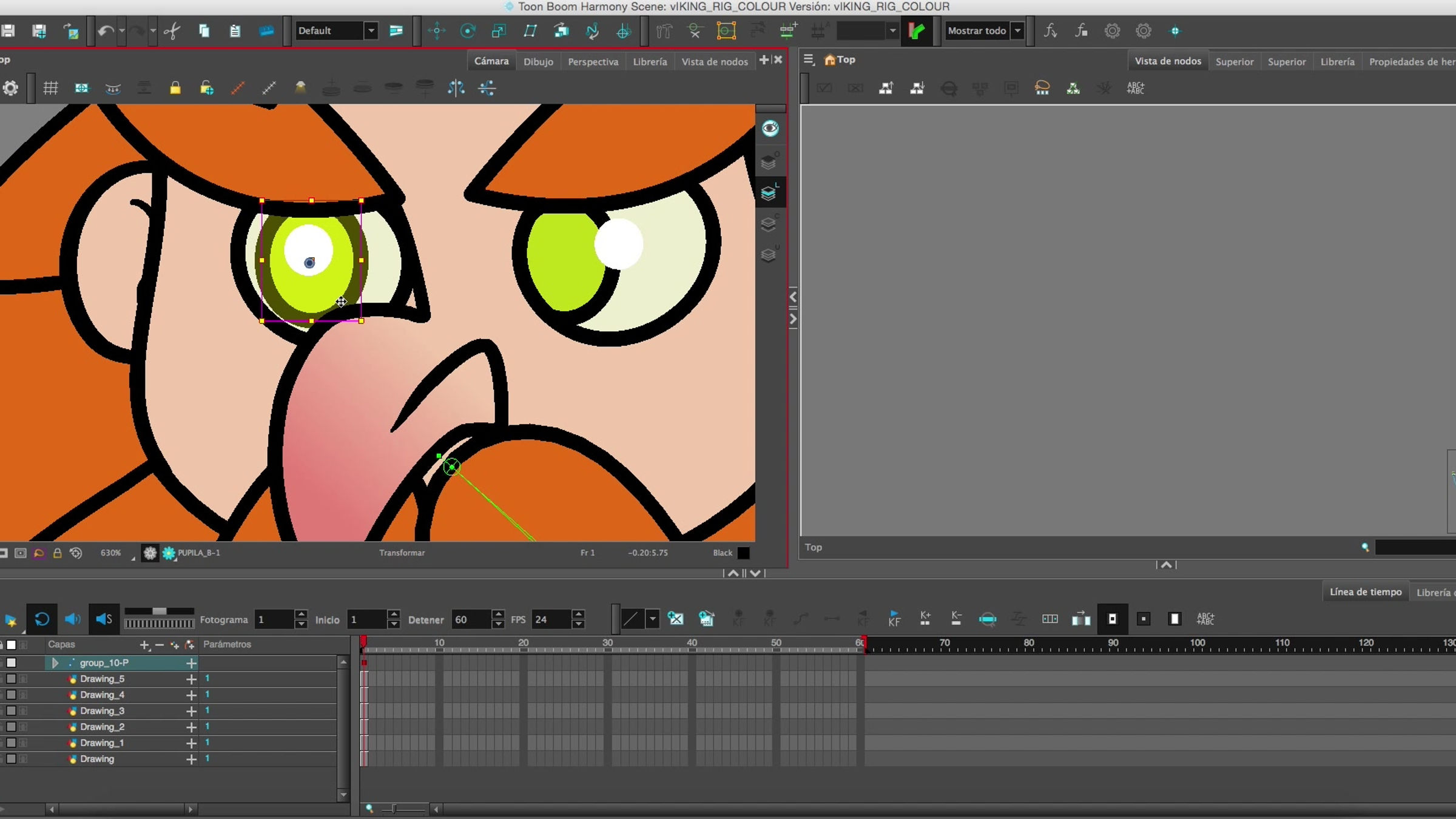The width and height of the screenshot is (1456, 819).
Task: Click the highlighted layers stack icon in side strip
Action: tap(769, 192)
